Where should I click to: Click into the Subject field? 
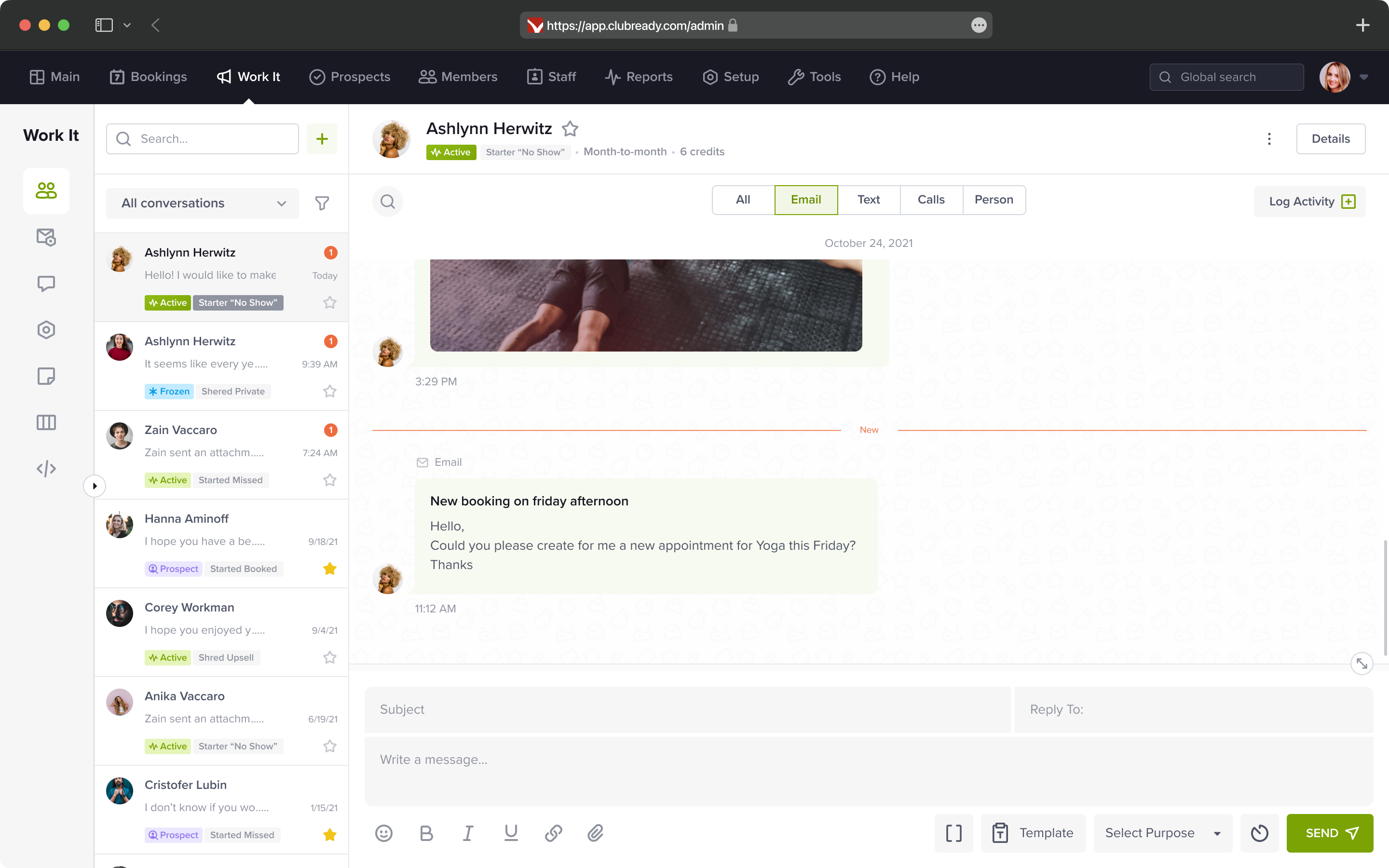686,709
